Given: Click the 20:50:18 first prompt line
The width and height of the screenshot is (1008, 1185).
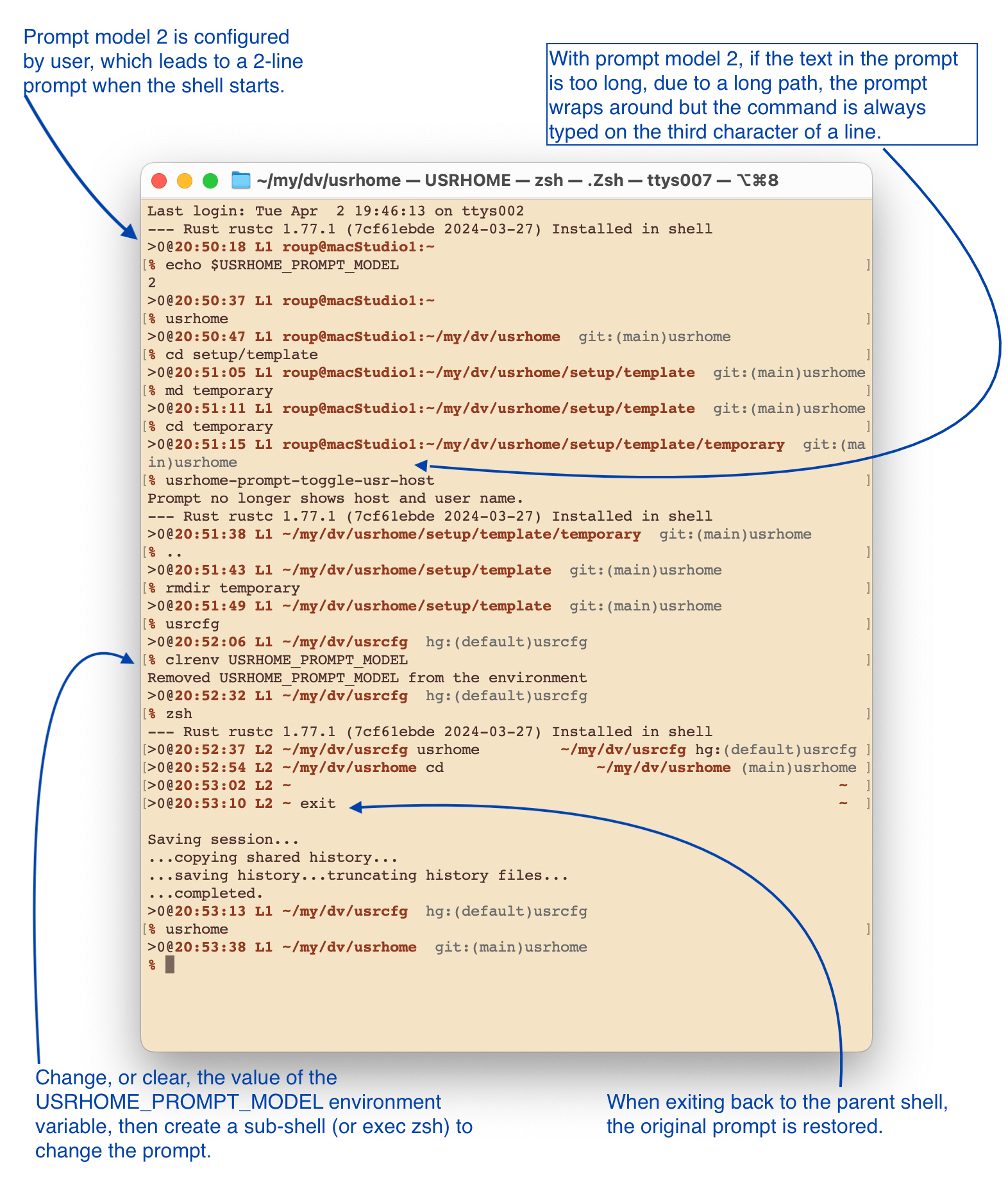Looking at the screenshot, I should coord(291,247).
